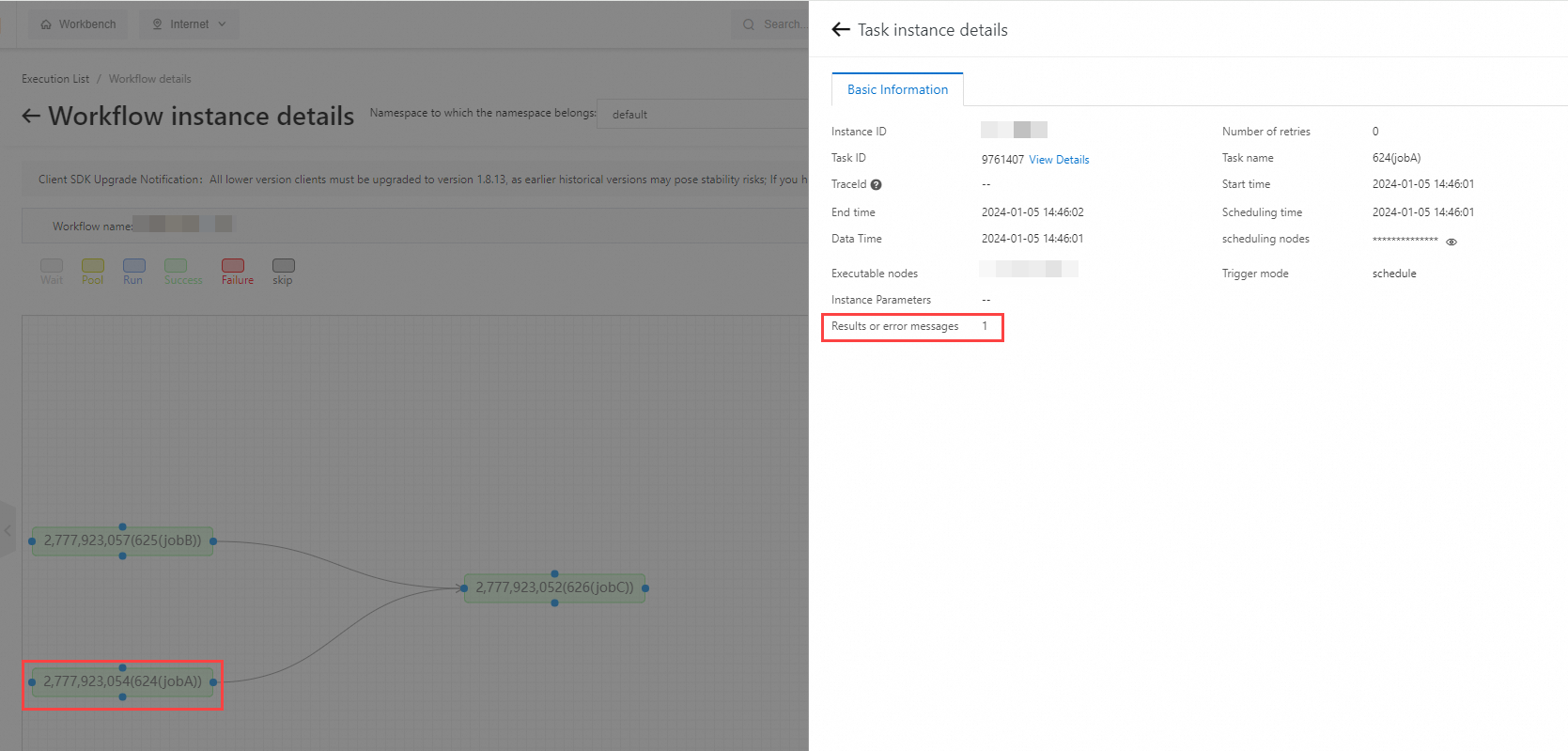This screenshot has height=751, width=1568.
Task: Click the Client SDK Upgrade Notification banner
Action: pos(414,180)
